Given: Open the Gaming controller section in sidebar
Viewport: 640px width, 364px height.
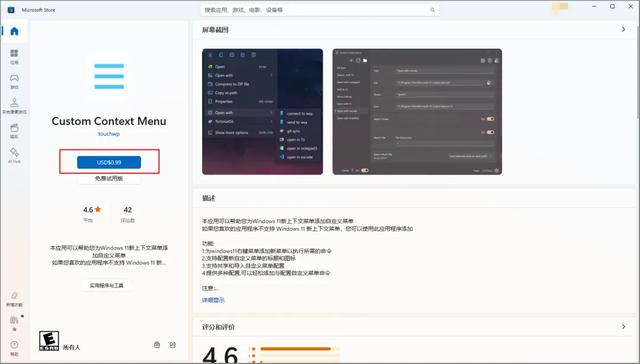Looking at the screenshot, I should coord(14,81).
